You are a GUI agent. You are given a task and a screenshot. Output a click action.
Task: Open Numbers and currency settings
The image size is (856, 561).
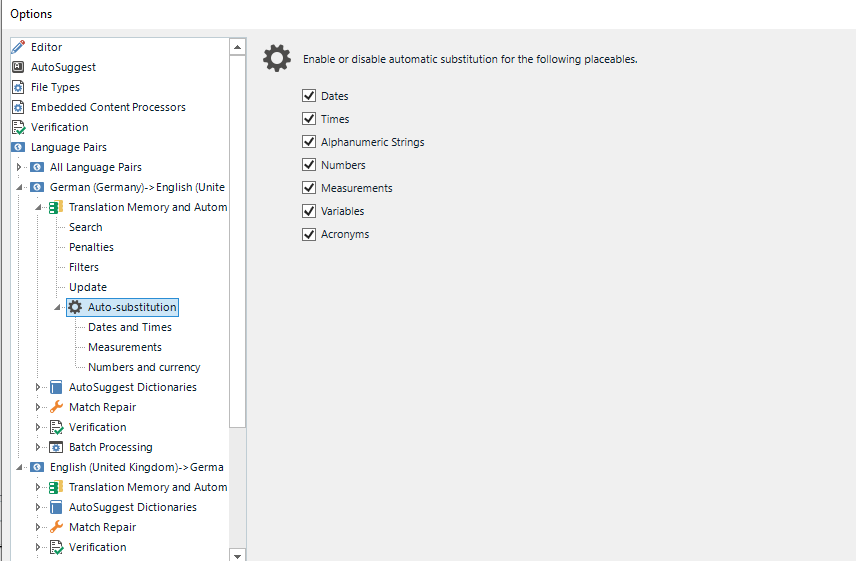point(144,367)
